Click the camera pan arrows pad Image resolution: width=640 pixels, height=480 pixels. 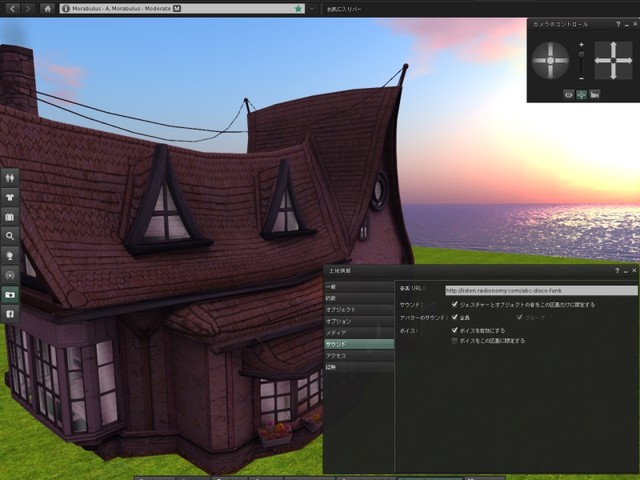613,60
